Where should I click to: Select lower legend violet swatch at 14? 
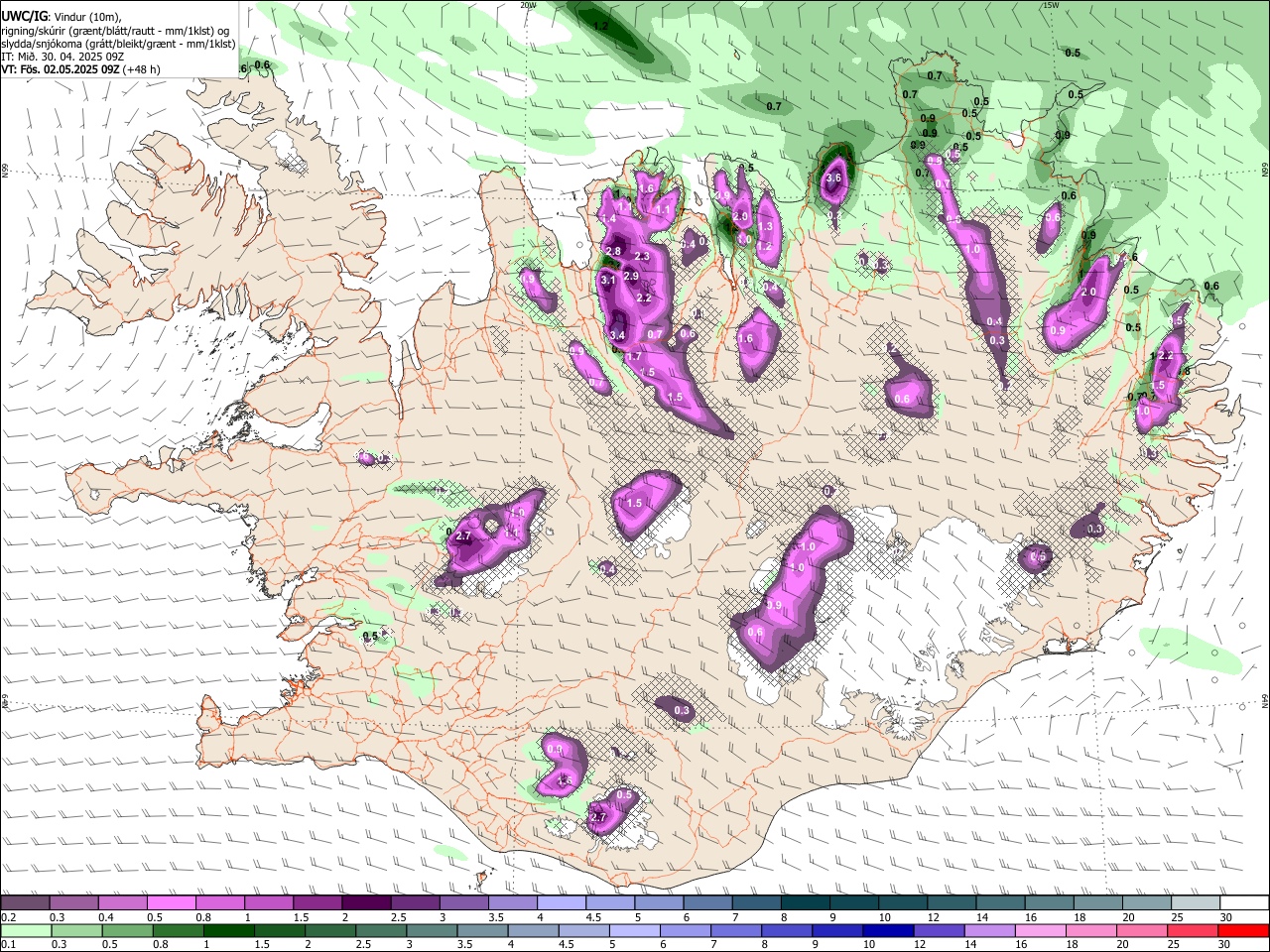point(988,930)
